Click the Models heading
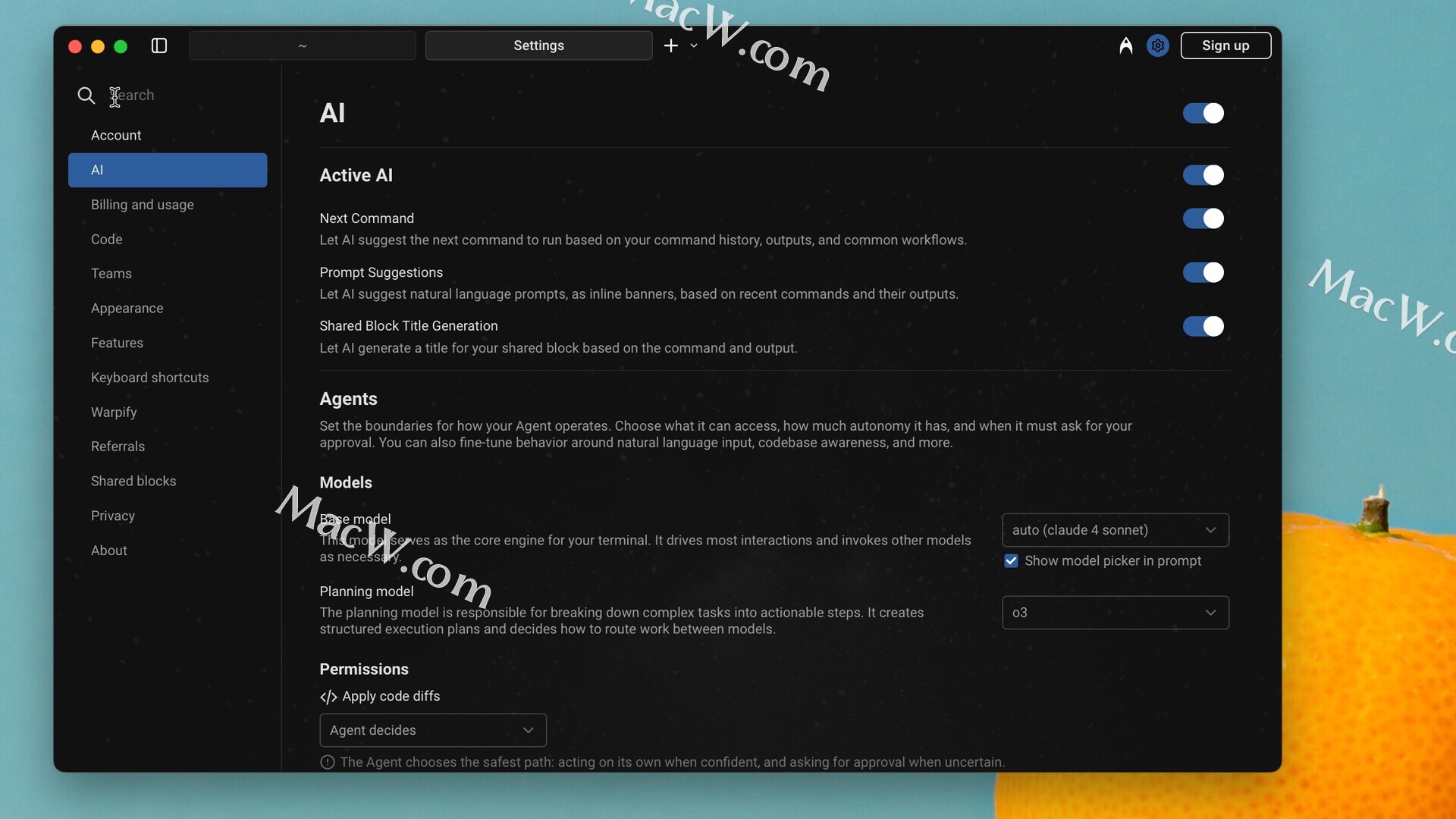Screen dimensions: 1456x819 click(346, 483)
